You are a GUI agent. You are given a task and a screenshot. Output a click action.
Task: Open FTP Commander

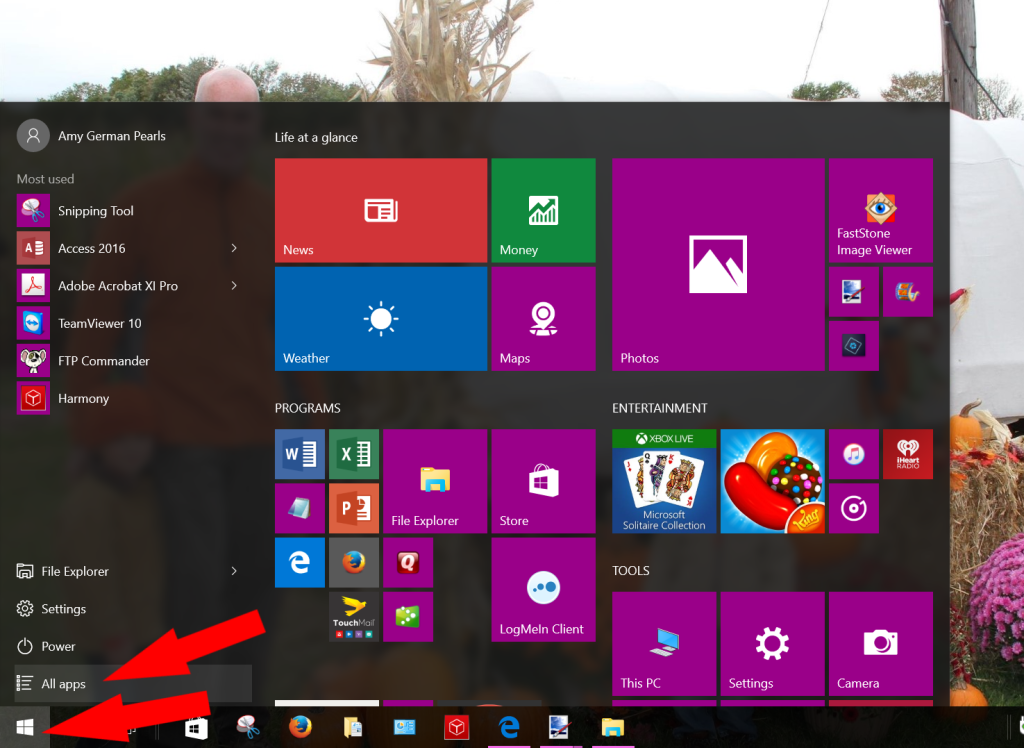point(106,361)
